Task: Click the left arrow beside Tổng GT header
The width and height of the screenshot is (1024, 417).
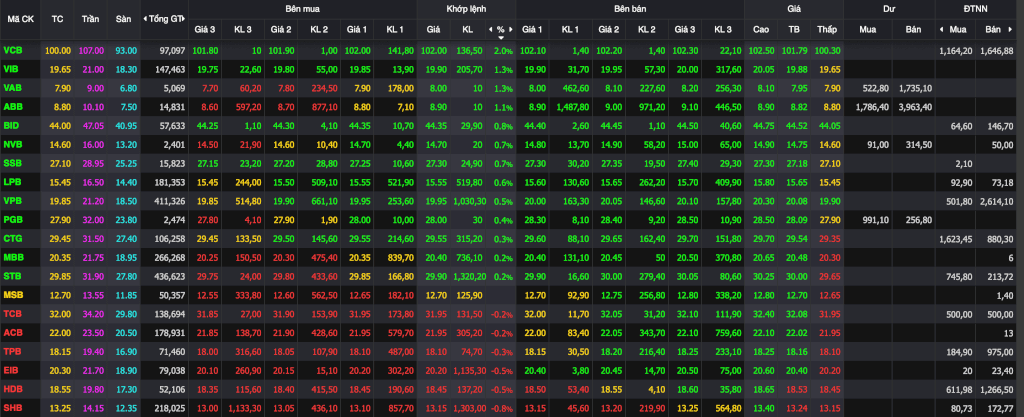Action: 144,19
